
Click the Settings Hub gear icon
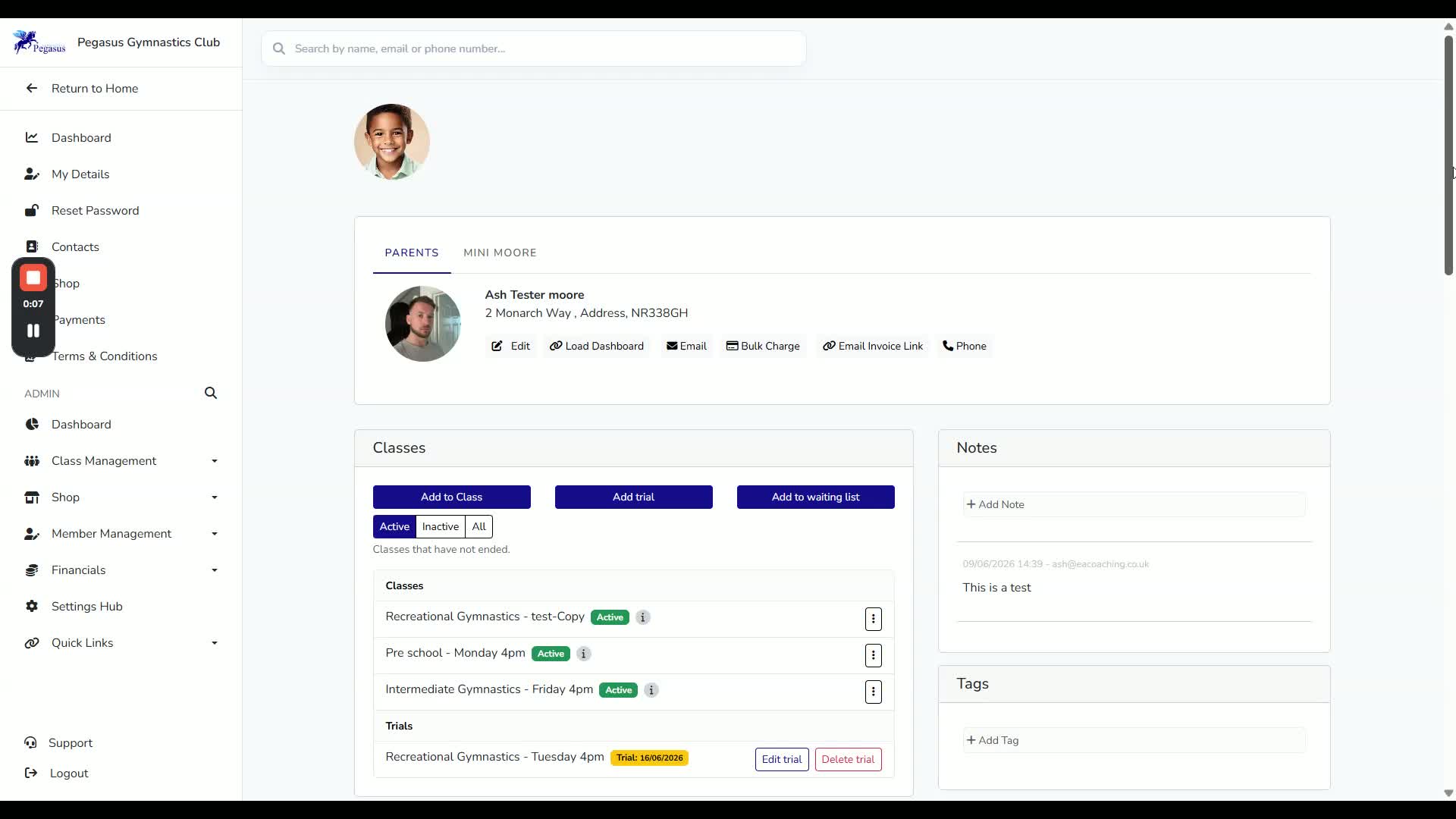tap(32, 606)
